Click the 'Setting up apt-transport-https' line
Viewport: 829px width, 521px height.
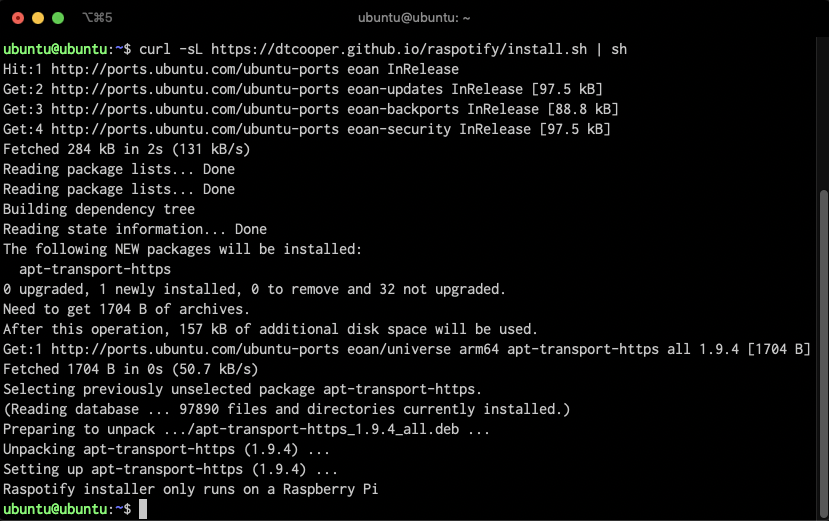coord(170,469)
